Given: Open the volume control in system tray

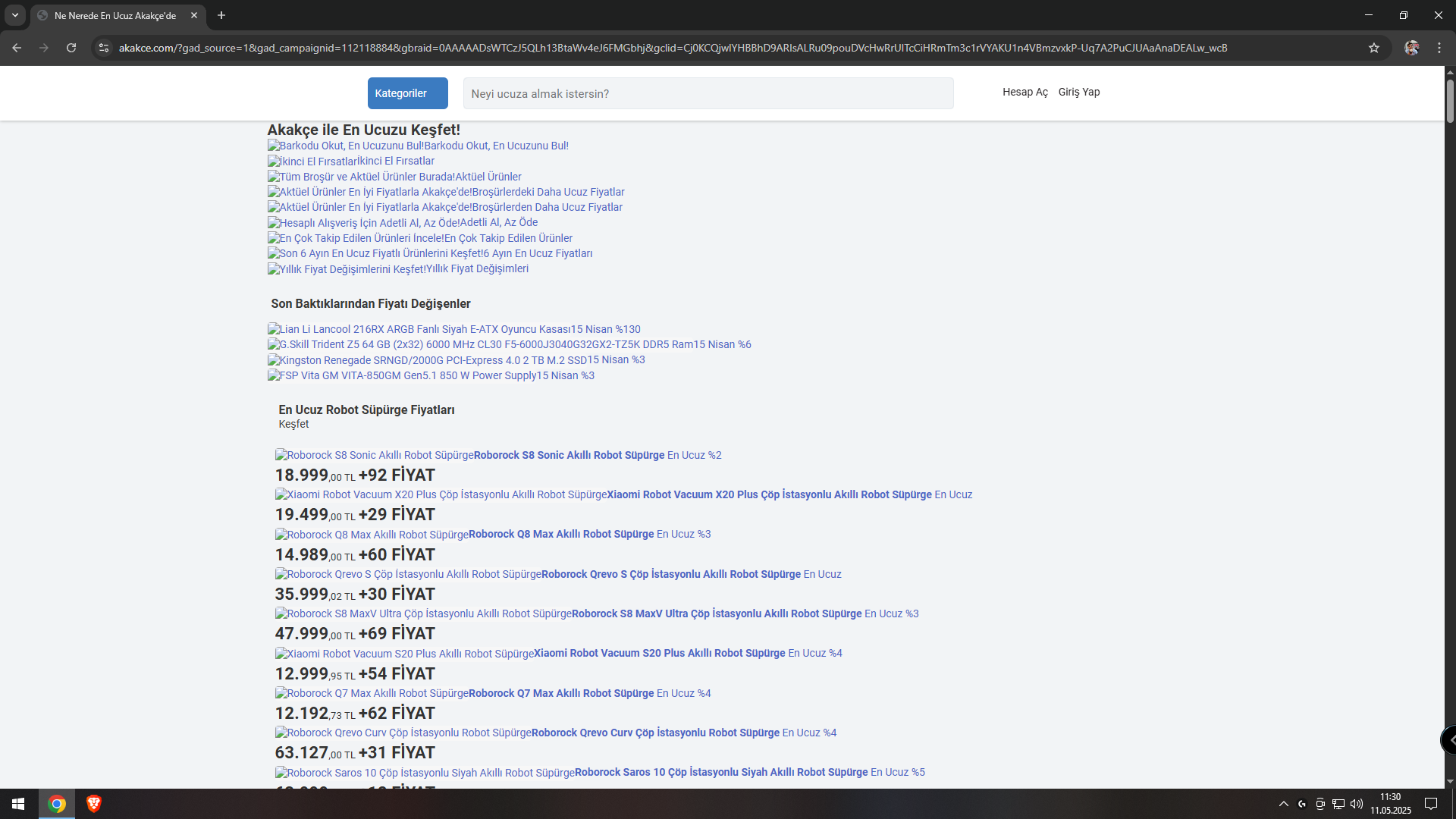Looking at the screenshot, I should click(1357, 804).
